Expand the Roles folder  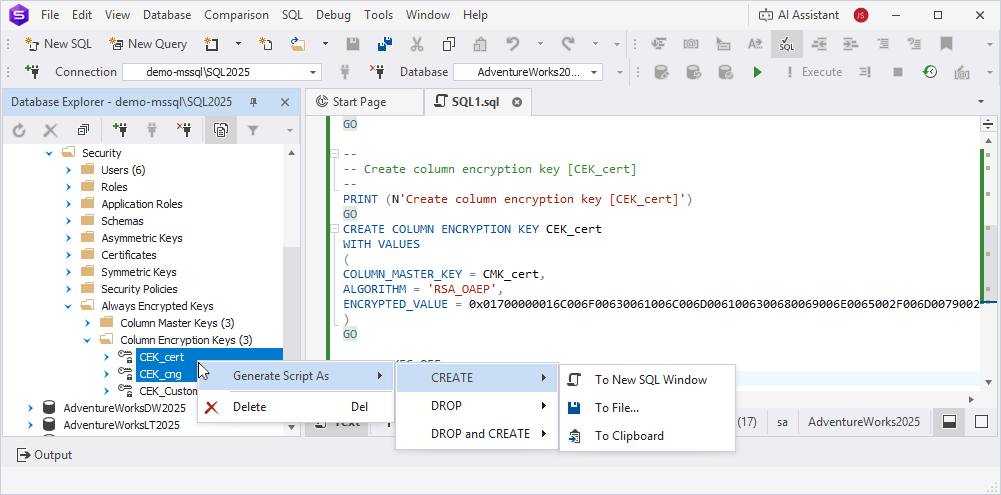(x=68, y=187)
